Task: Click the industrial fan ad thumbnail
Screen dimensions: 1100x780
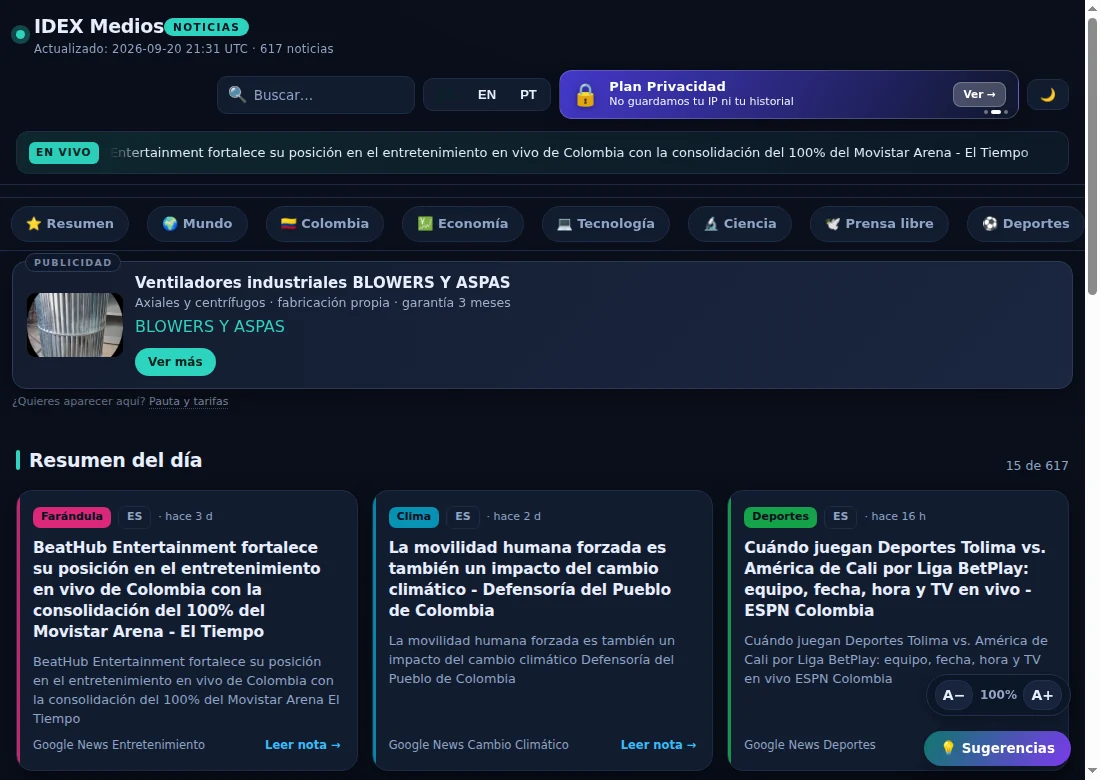Action: pyautogui.click(x=75, y=325)
